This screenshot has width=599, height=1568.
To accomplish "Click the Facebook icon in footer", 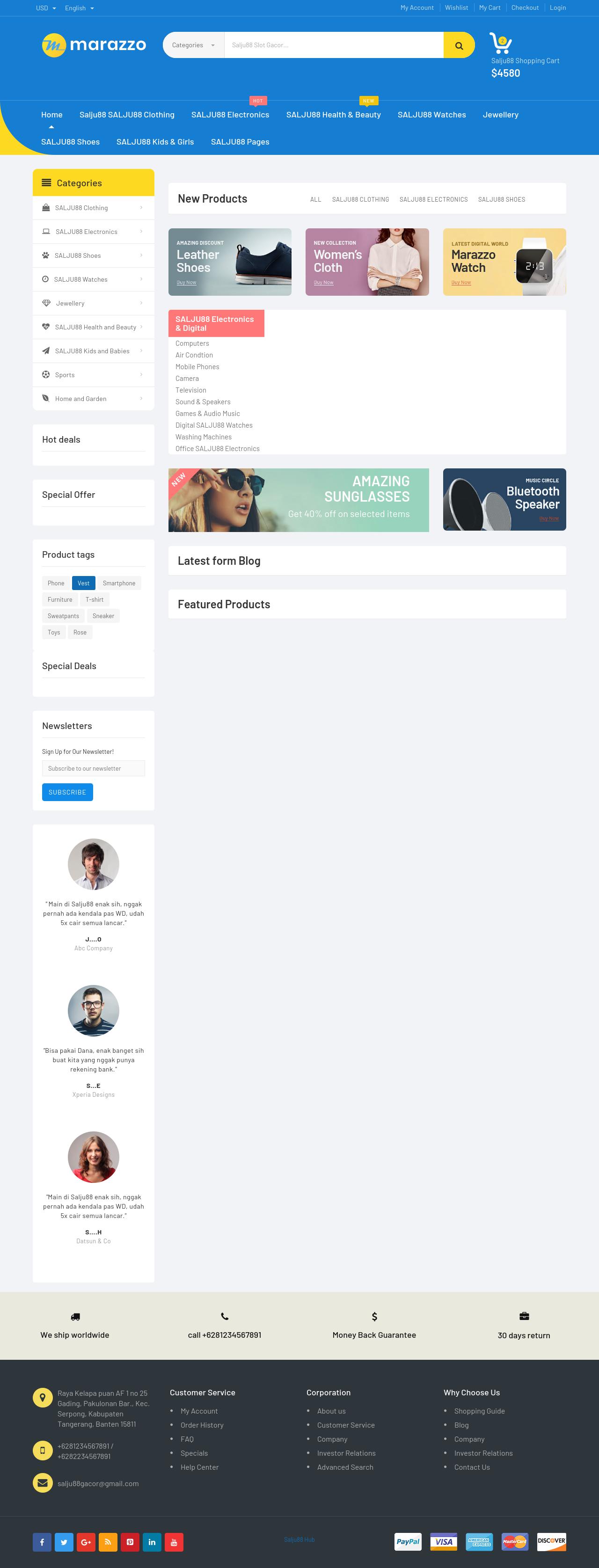I will coord(42,1542).
